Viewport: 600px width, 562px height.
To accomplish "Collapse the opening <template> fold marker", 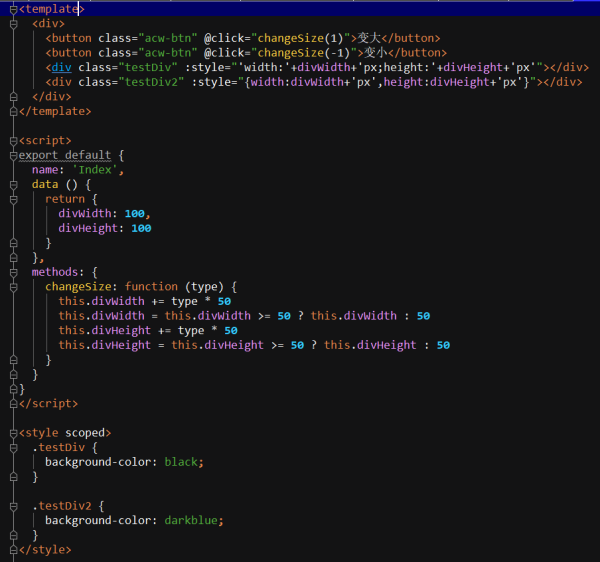I will [x=13, y=10].
